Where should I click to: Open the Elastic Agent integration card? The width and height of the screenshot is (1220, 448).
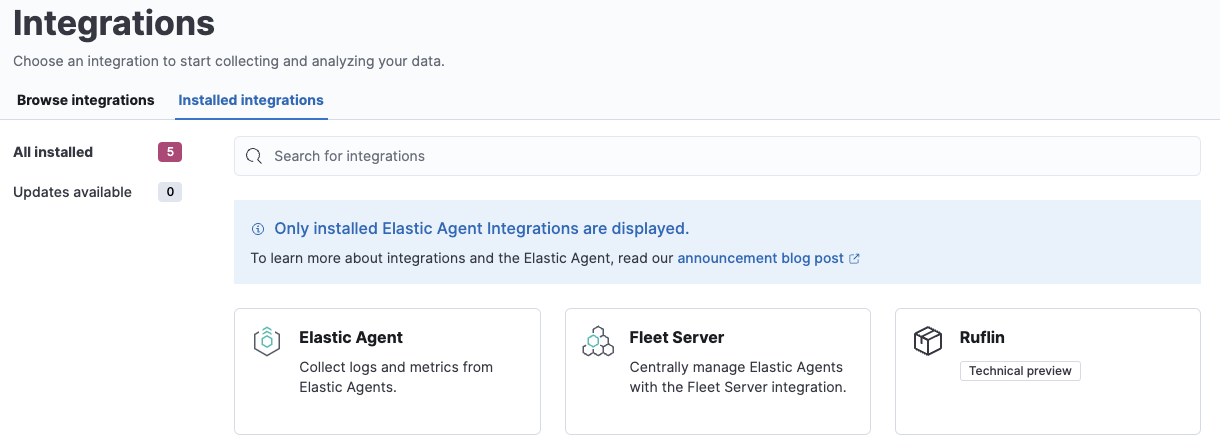pyautogui.click(x=387, y=371)
